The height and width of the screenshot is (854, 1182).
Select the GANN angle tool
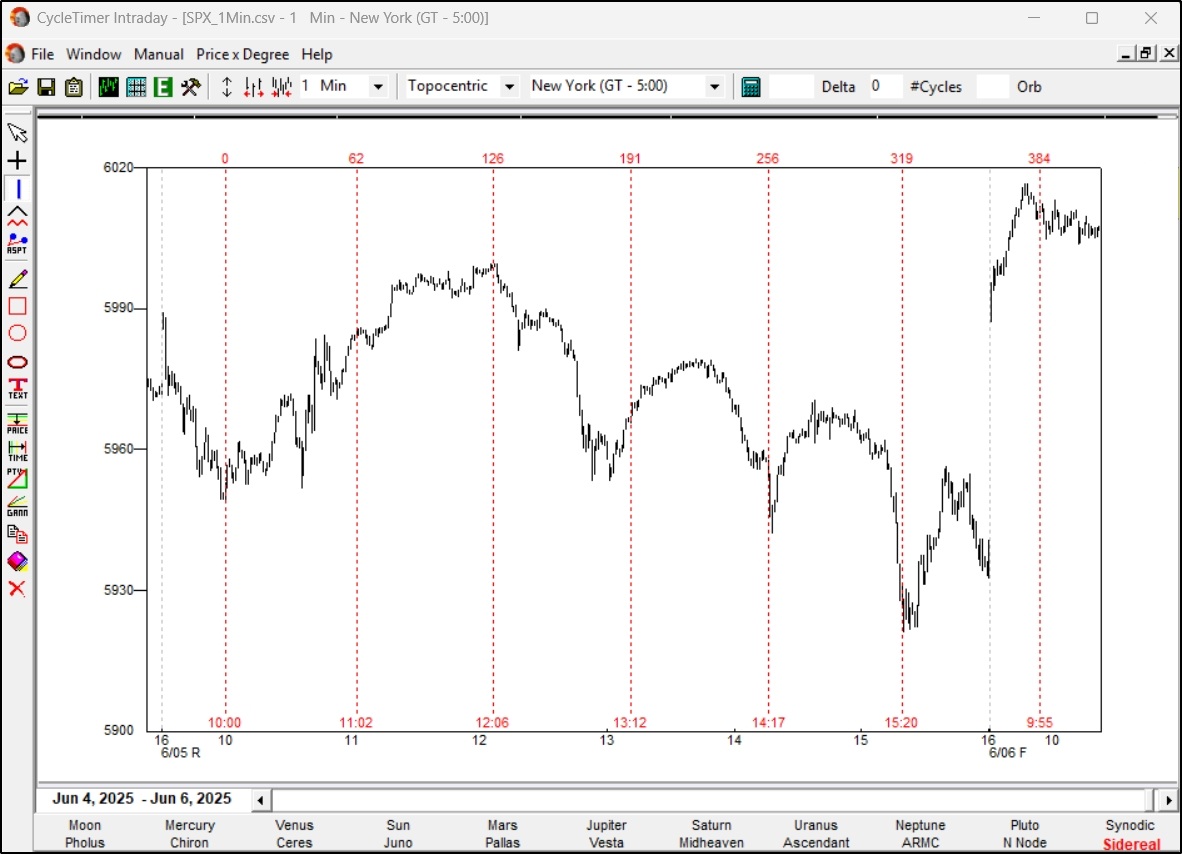(x=16, y=505)
